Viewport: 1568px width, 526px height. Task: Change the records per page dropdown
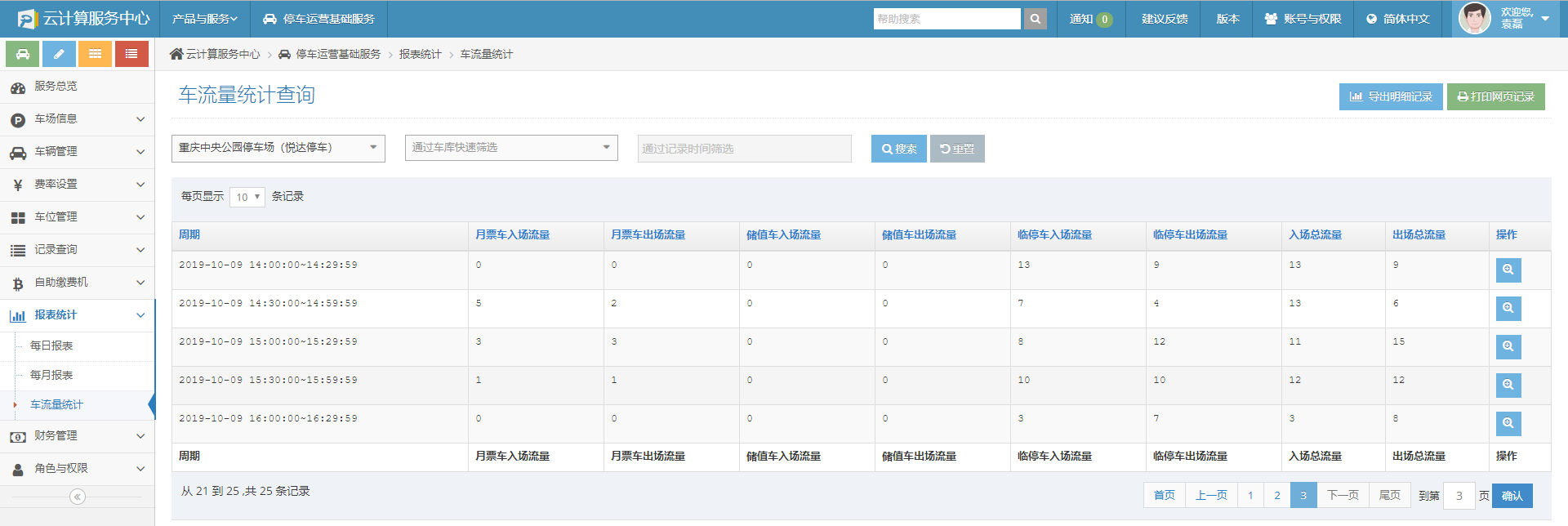[x=247, y=197]
